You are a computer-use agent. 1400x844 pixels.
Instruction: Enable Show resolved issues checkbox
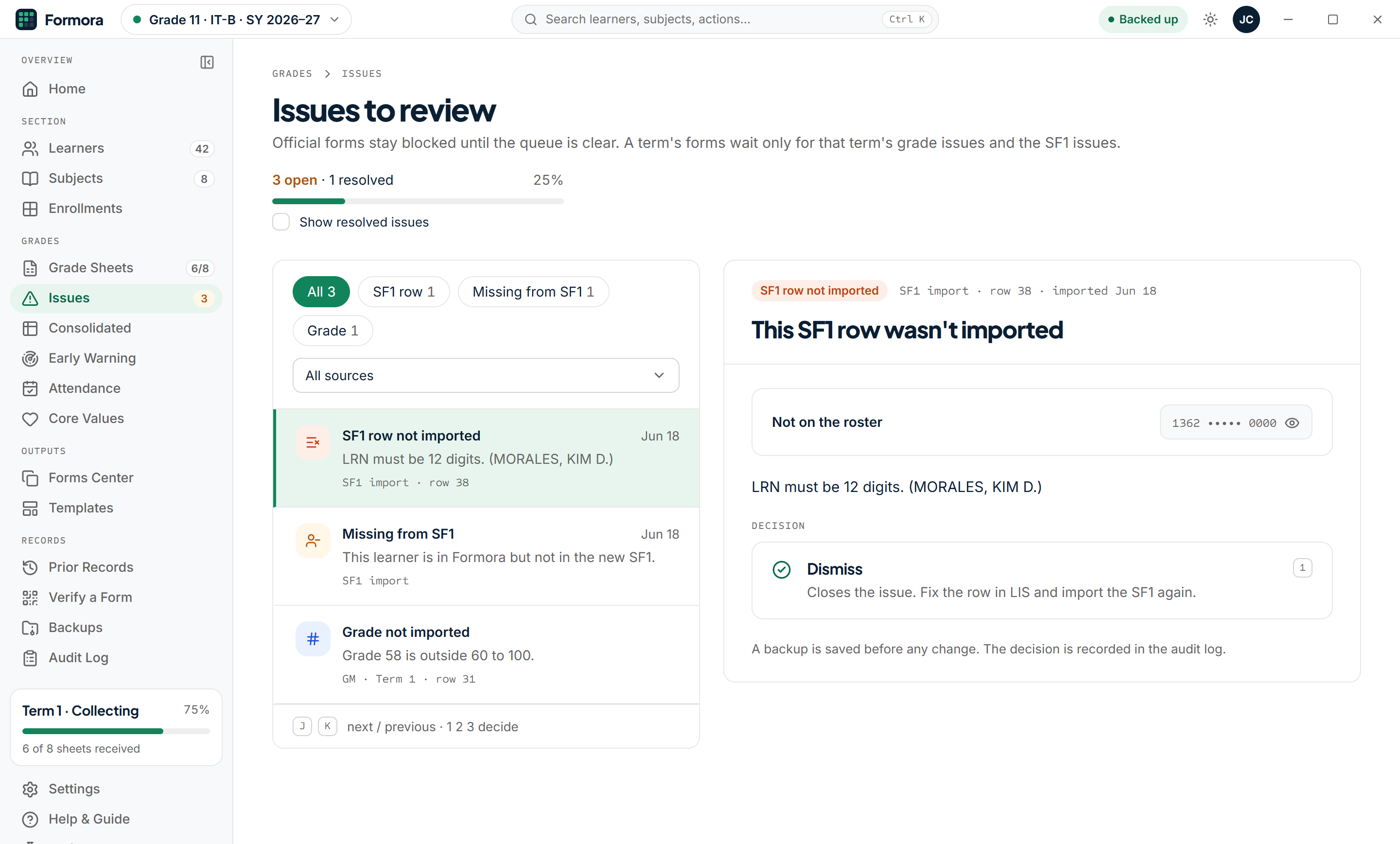click(x=280, y=222)
